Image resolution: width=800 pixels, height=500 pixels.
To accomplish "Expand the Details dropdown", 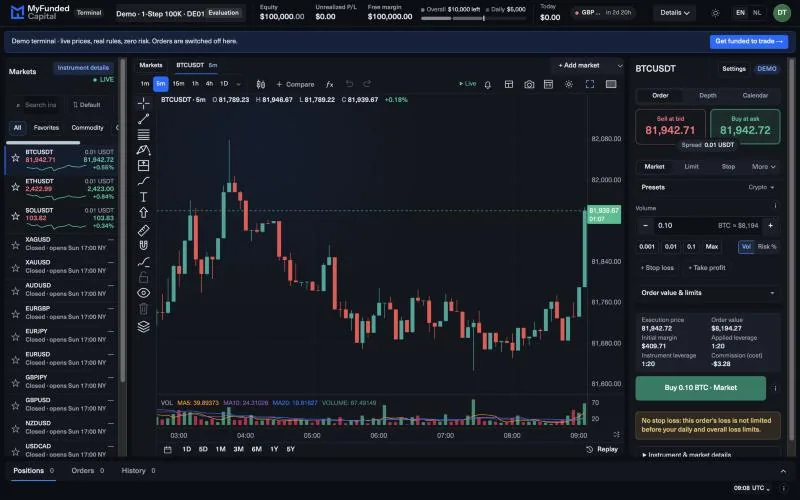I will coord(674,13).
